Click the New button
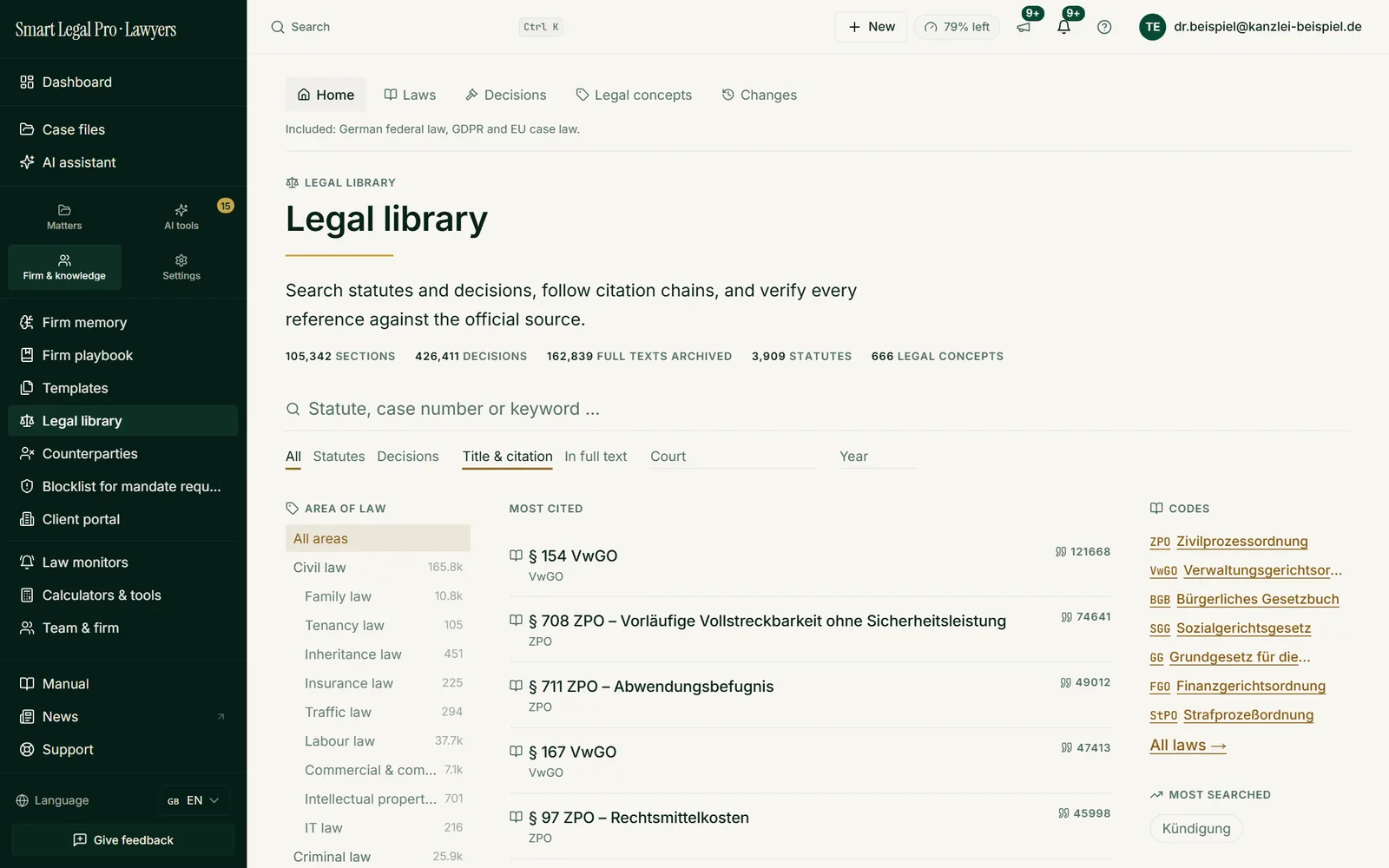Screen dimensions: 1389x868 [871, 27]
